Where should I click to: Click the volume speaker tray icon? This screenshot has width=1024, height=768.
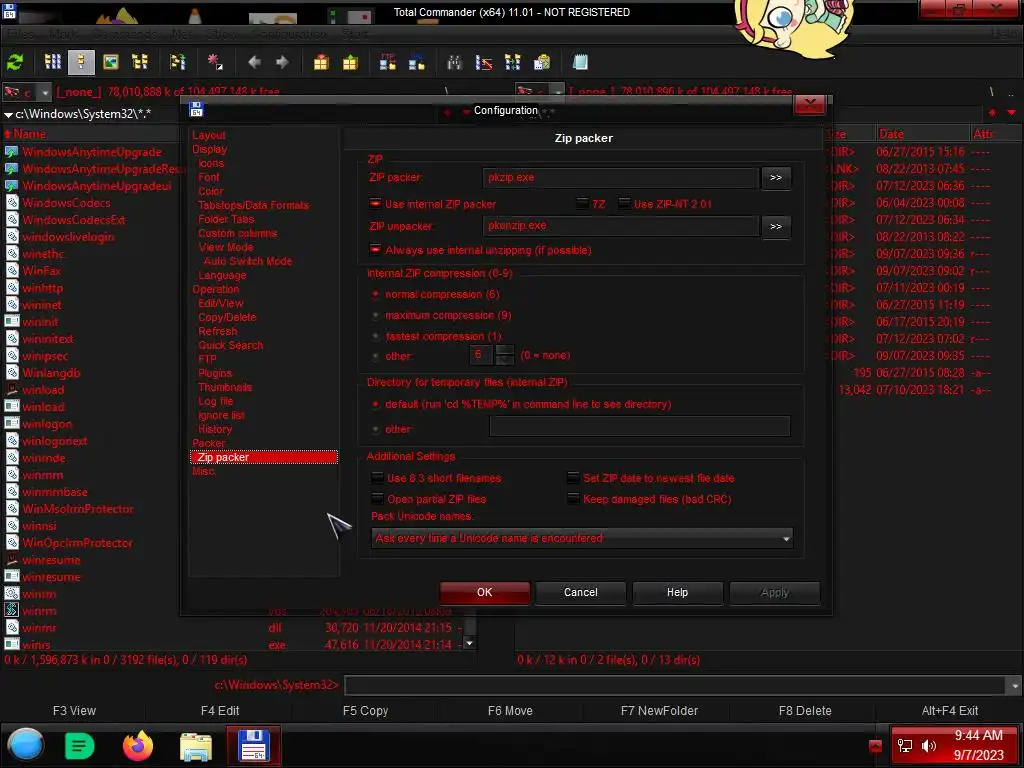click(929, 746)
